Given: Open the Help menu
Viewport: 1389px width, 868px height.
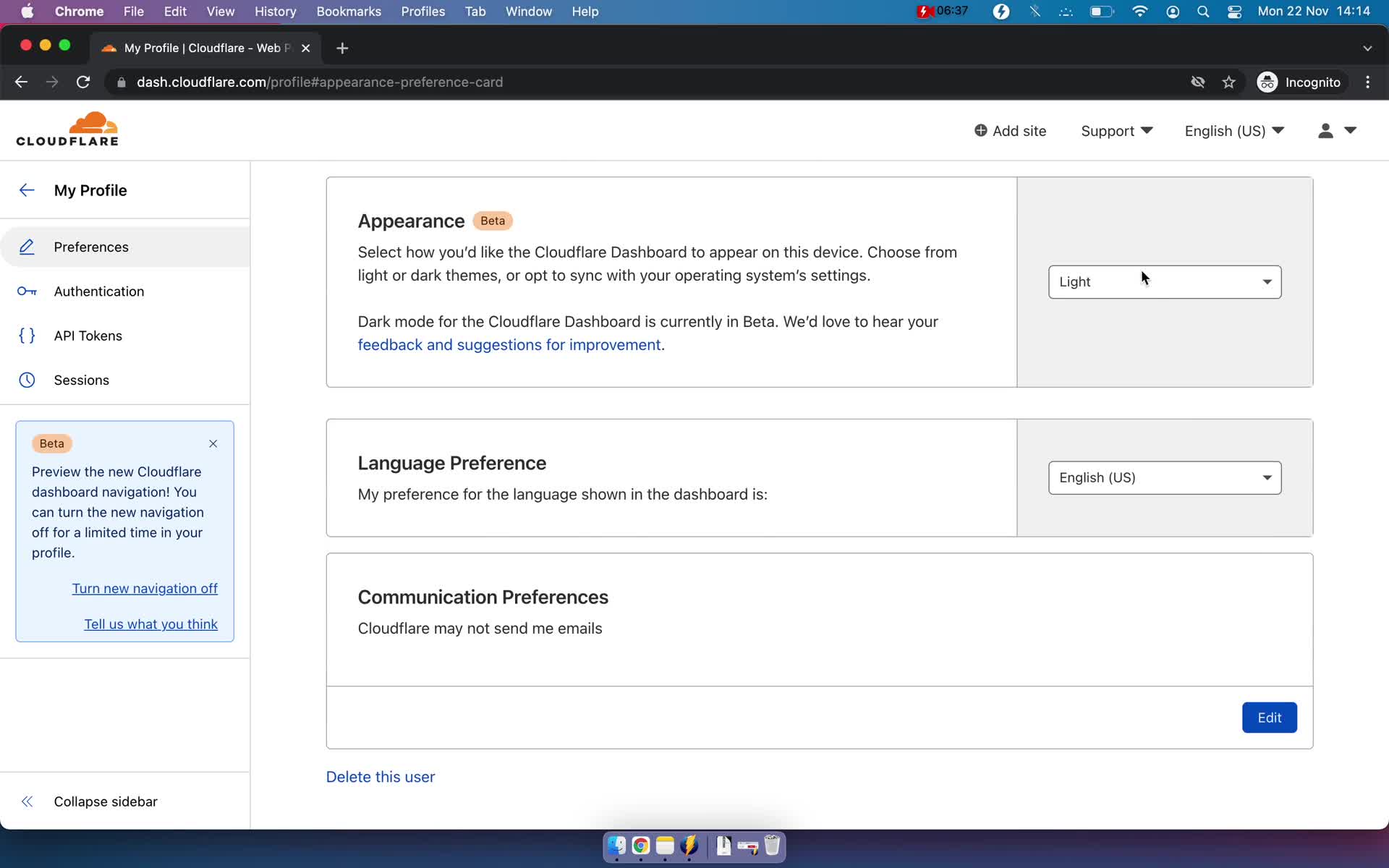Looking at the screenshot, I should 585,11.
